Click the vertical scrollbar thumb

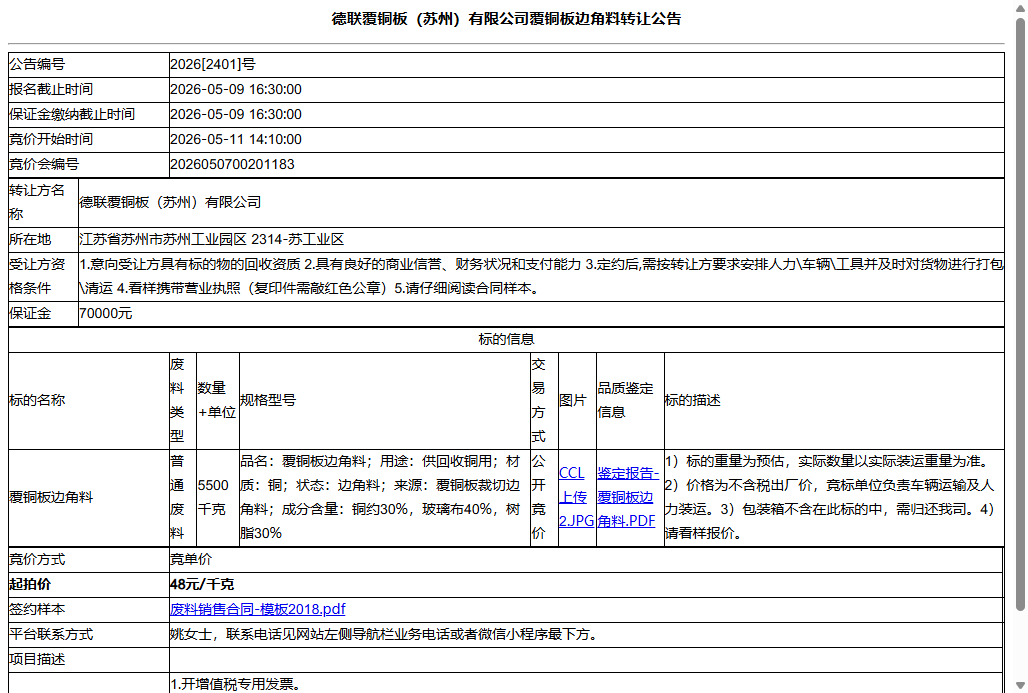[1020, 315]
